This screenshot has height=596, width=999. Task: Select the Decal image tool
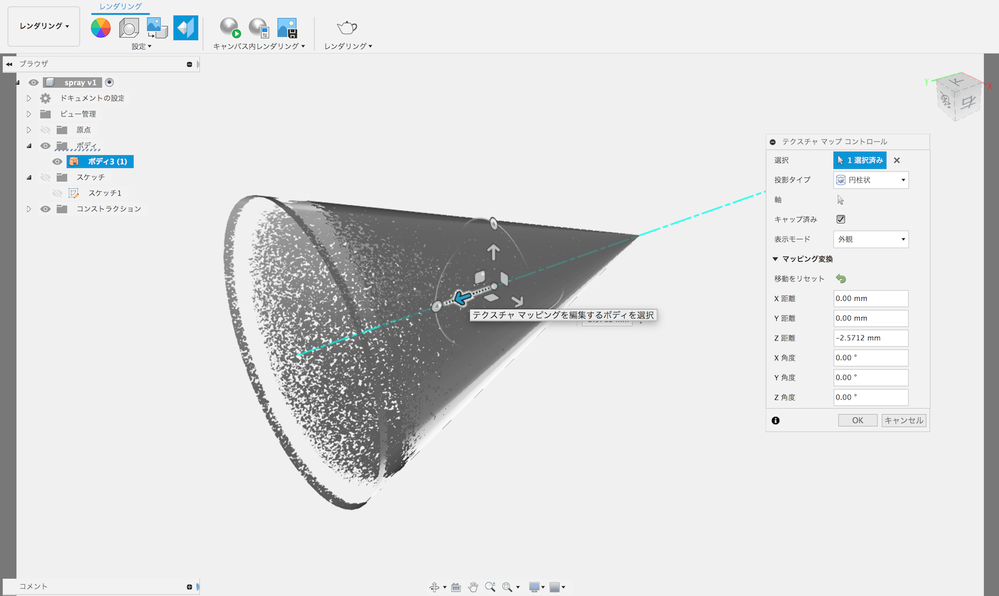(x=157, y=27)
